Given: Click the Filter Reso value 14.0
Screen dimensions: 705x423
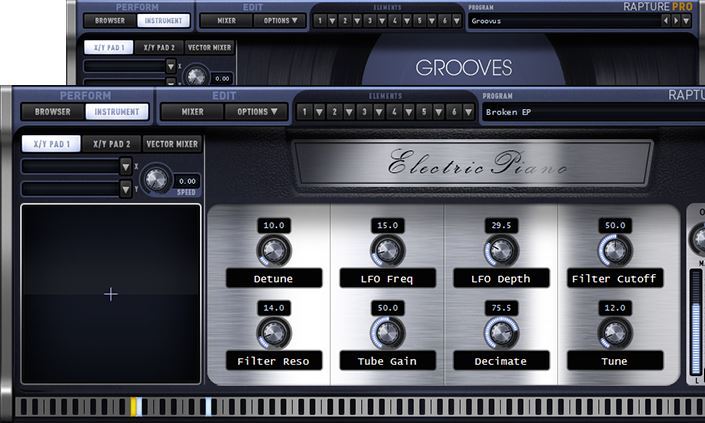Looking at the screenshot, I should (274, 308).
